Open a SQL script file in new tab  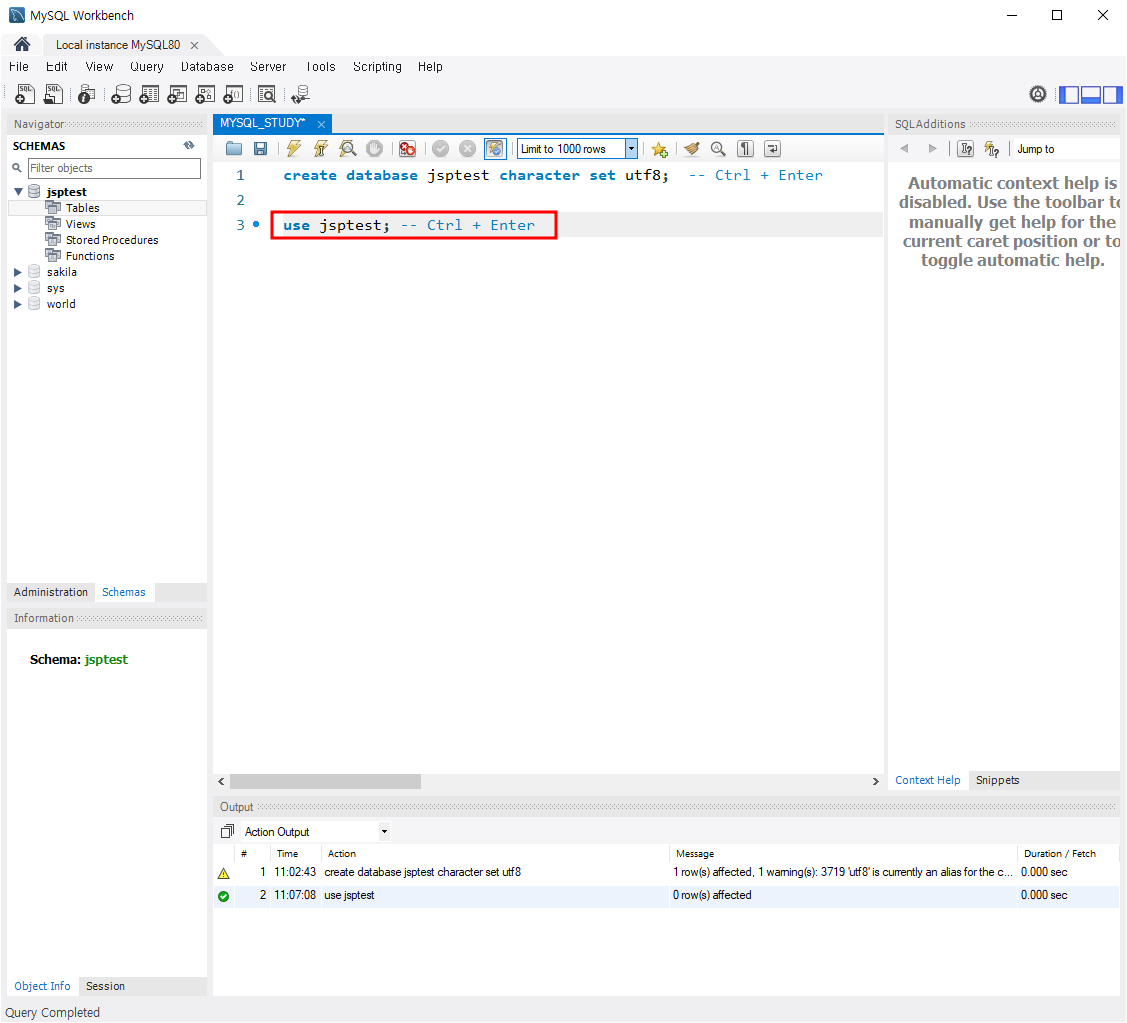(53, 94)
